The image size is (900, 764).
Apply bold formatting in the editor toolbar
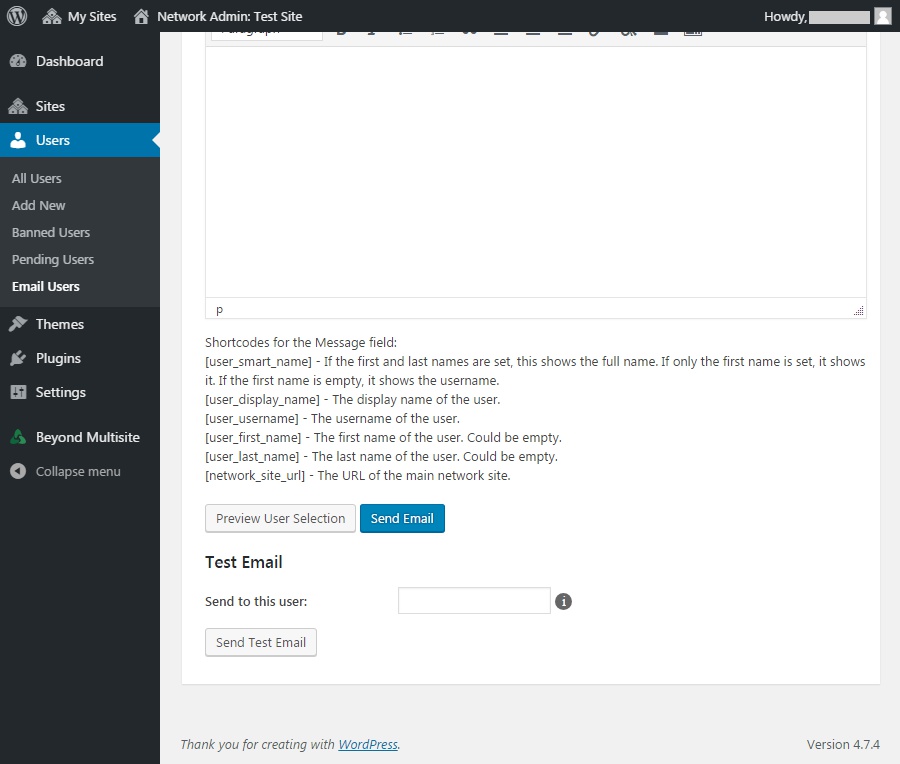[341, 30]
